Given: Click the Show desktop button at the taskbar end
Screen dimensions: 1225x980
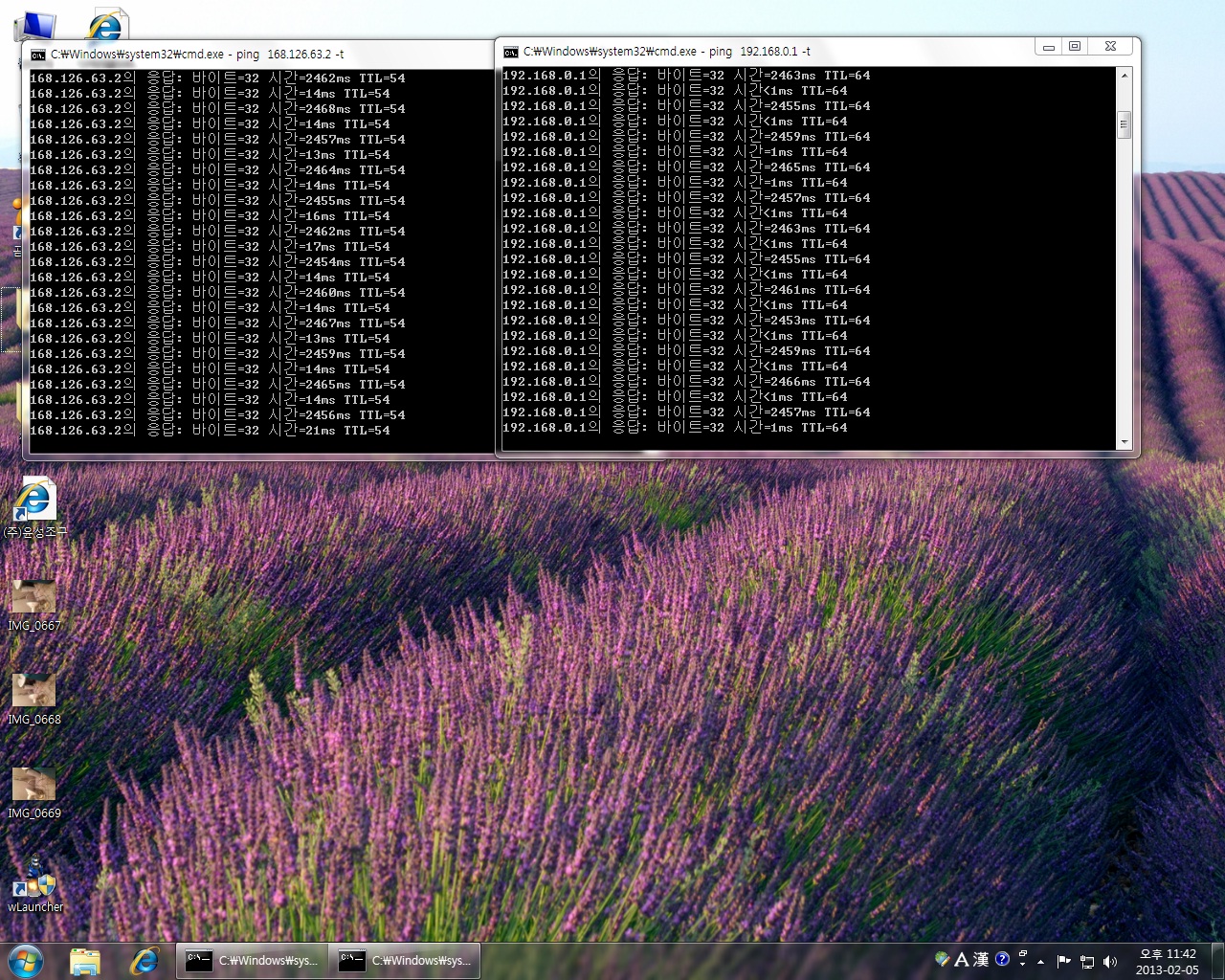Looking at the screenshot, I should 1217,961.
